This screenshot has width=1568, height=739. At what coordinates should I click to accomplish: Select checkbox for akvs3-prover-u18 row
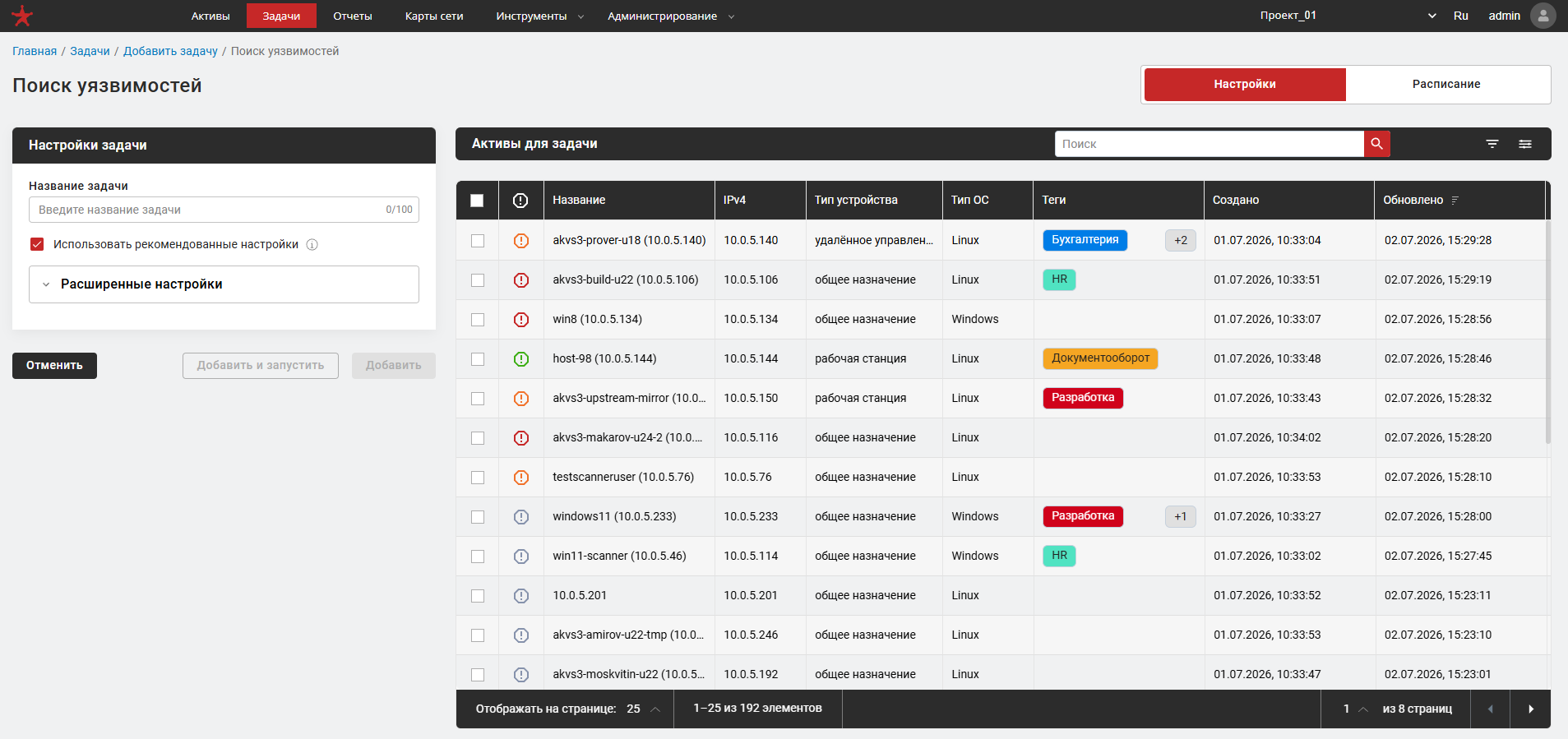coord(478,241)
